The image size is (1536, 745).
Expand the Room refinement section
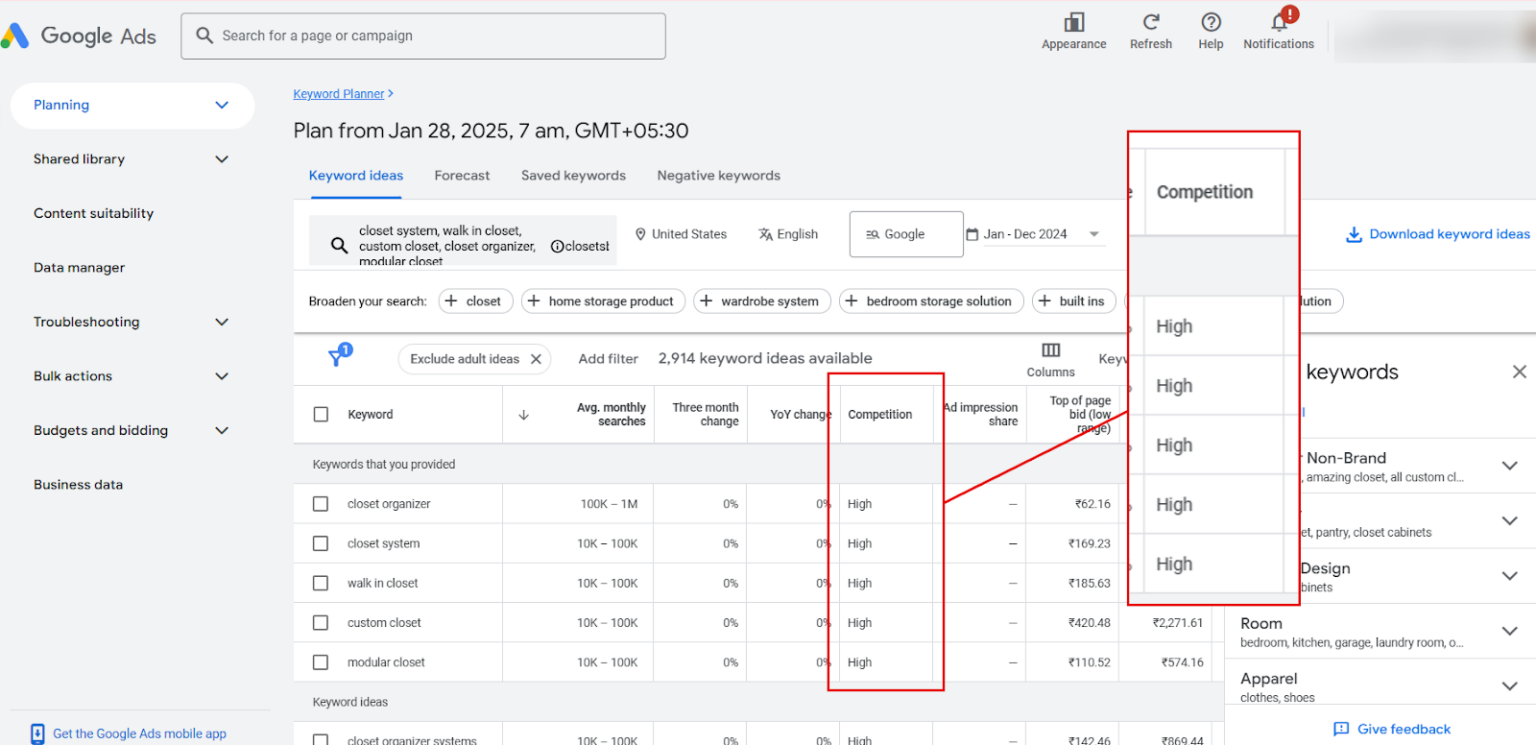click(x=1510, y=632)
